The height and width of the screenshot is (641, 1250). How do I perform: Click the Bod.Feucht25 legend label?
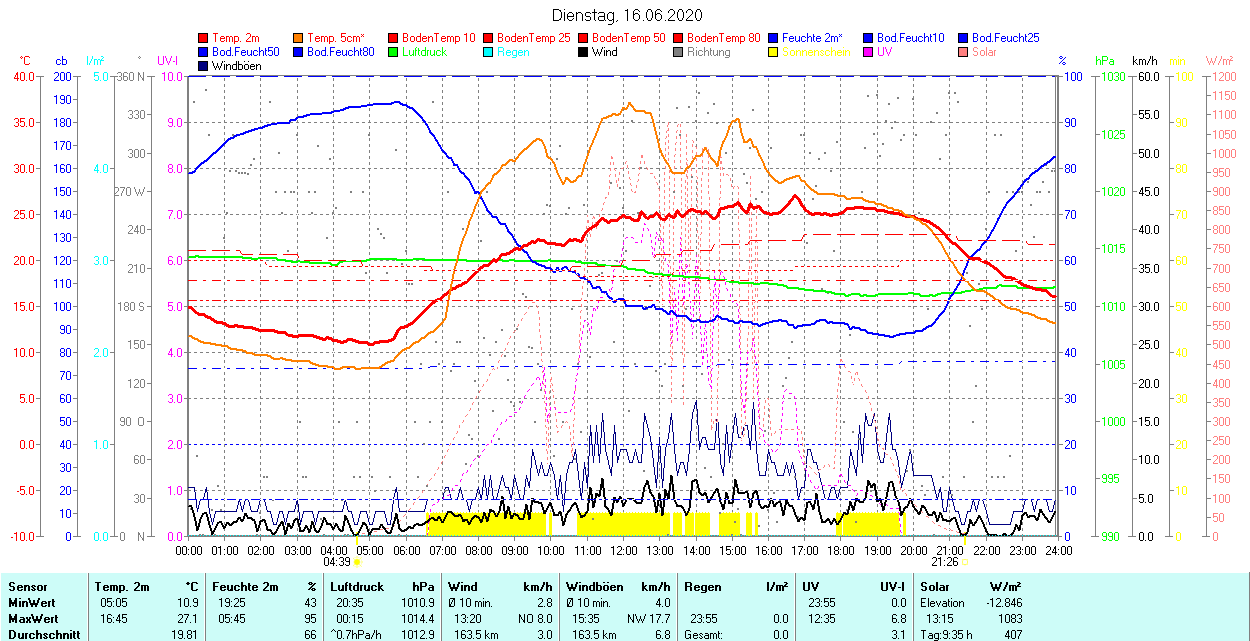tap(1005, 38)
